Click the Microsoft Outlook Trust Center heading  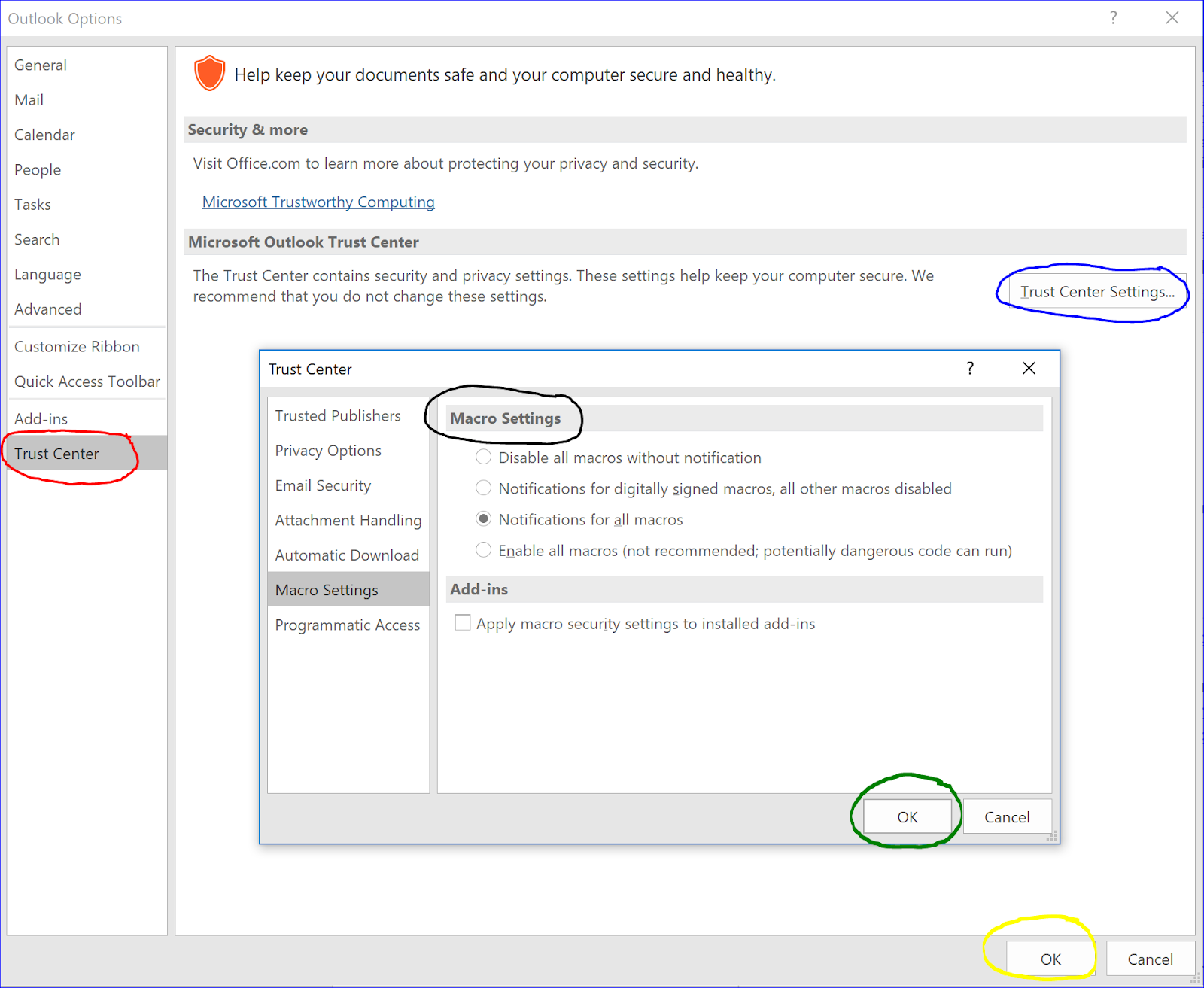coord(303,242)
